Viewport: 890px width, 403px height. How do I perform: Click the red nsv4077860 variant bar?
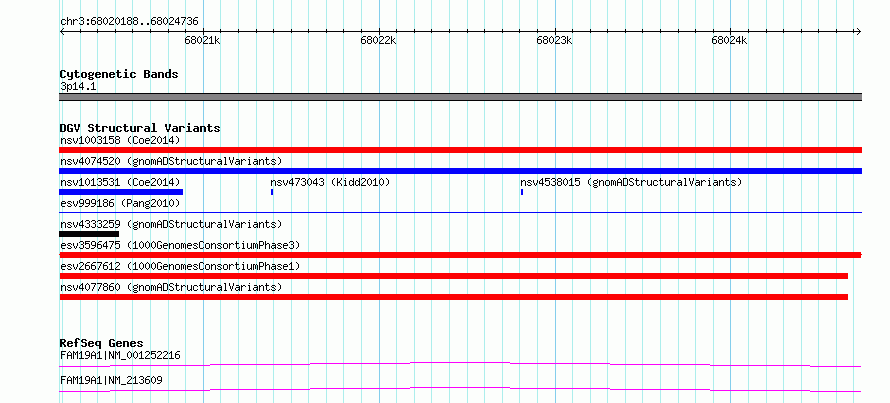pyautogui.click(x=454, y=297)
